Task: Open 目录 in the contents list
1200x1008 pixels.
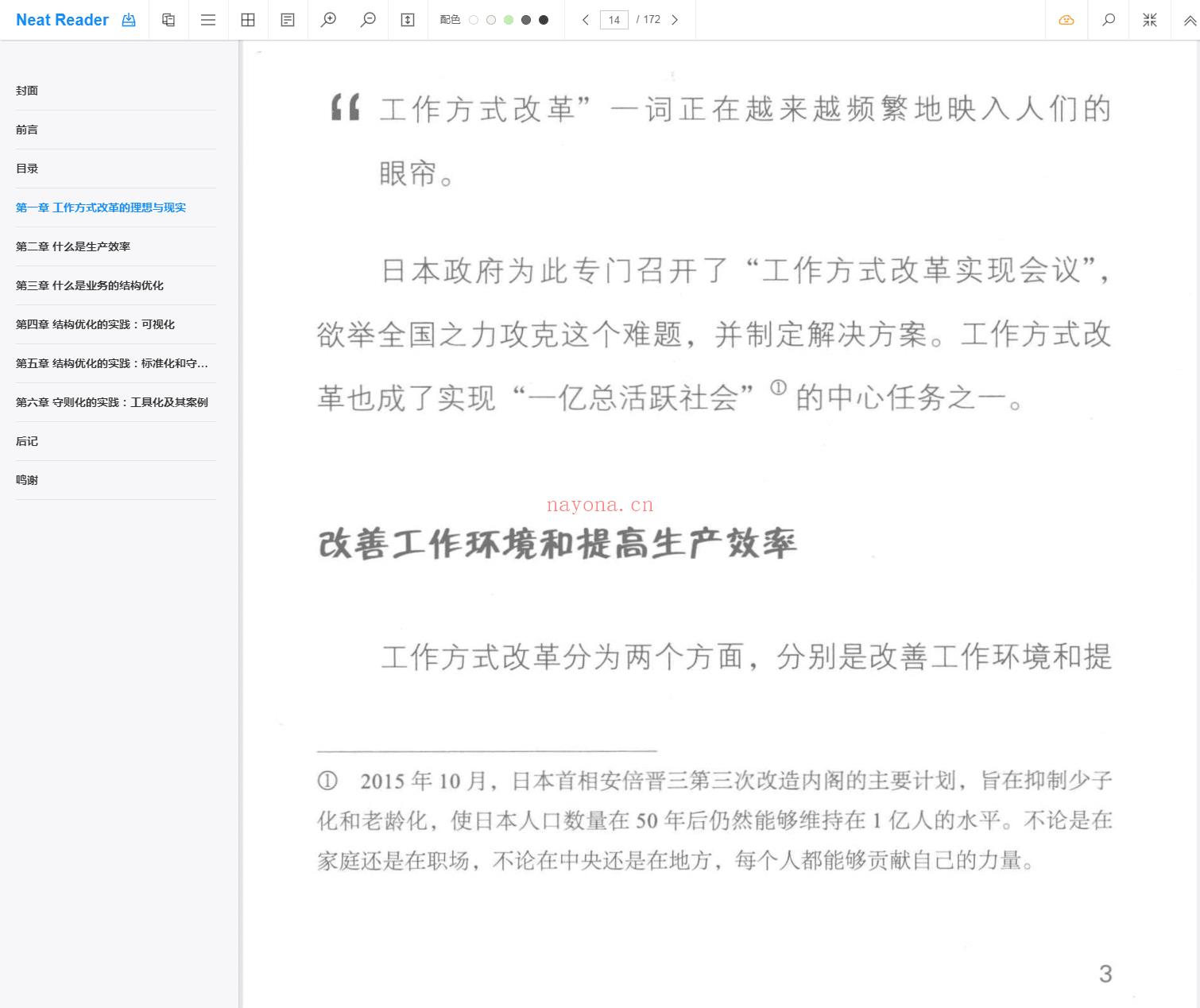Action: [116, 169]
